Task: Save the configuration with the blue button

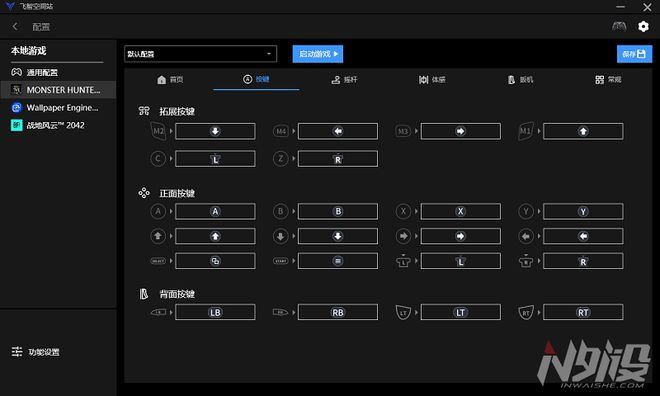Action: (x=634, y=54)
